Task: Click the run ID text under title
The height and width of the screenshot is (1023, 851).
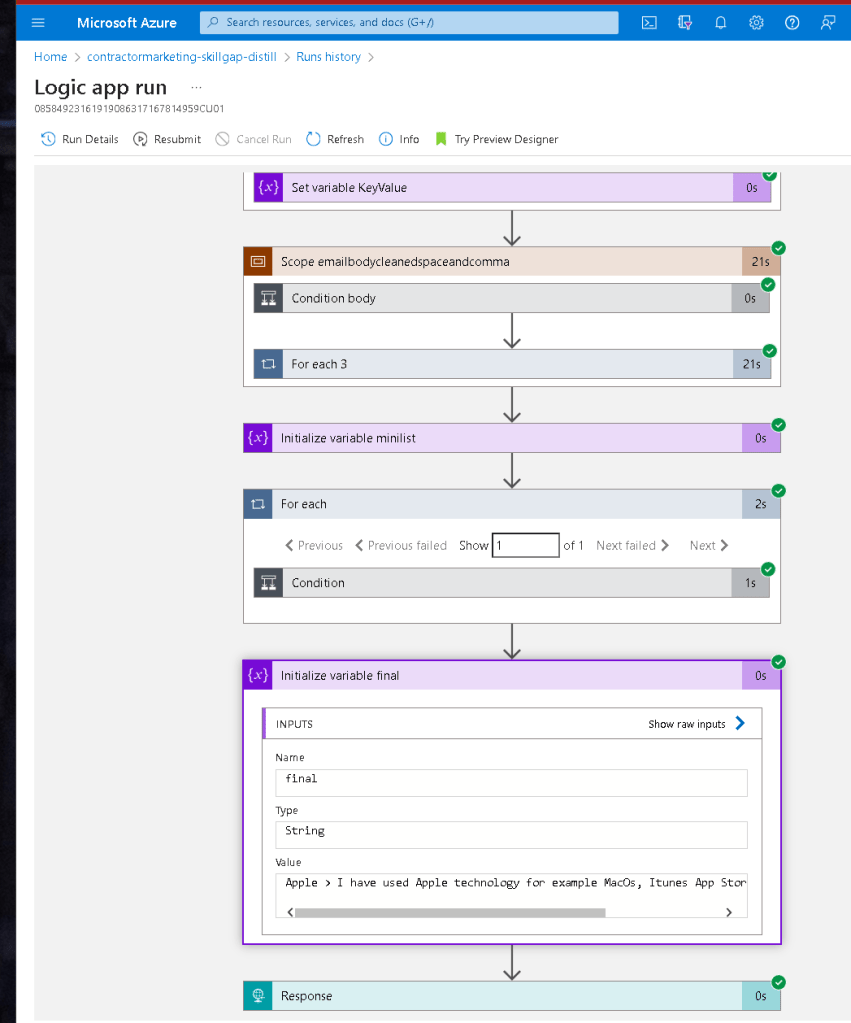Action: click(129, 108)
